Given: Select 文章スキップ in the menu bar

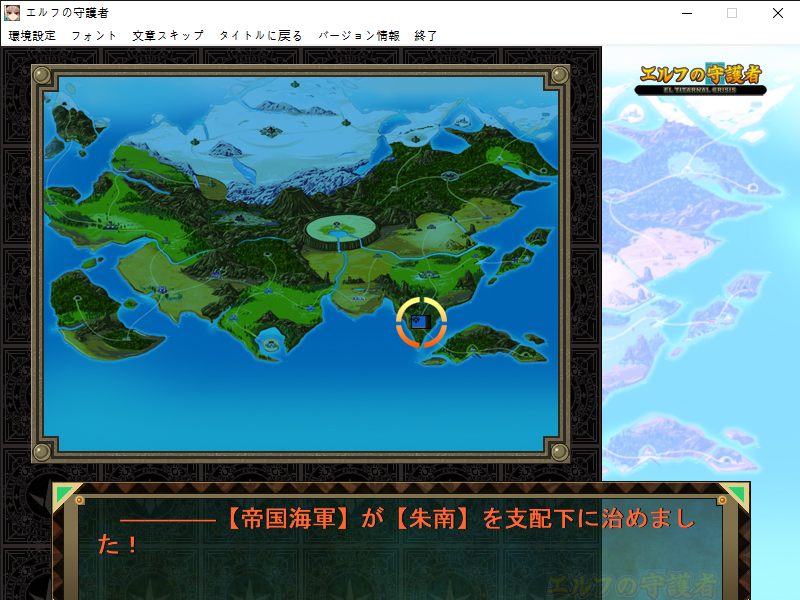Looking at the screenshot, I should 168,36.
